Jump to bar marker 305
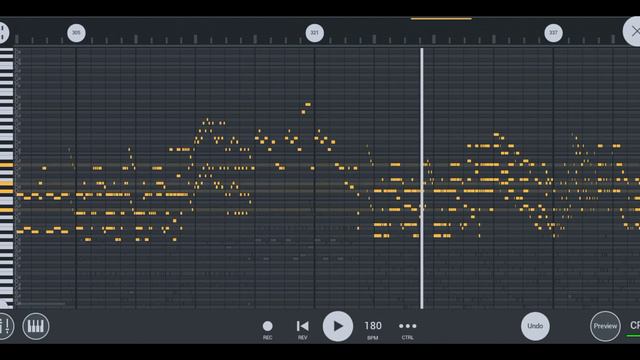This screenshot has height=360, width=640. 76,33
